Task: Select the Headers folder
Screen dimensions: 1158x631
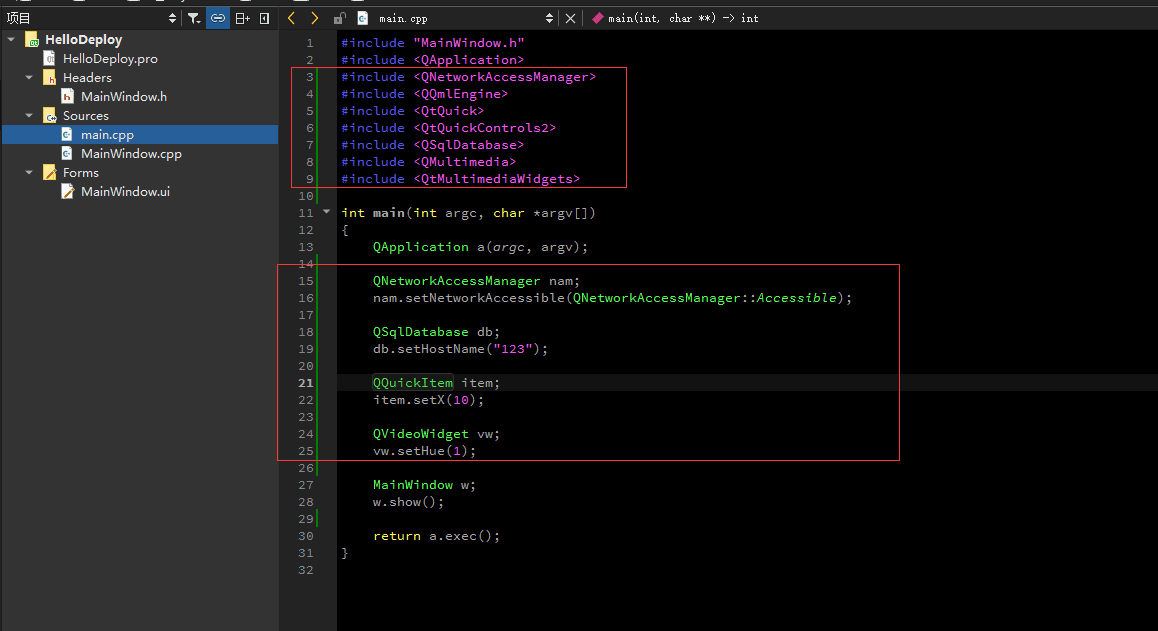Action: tap(87, 78)
